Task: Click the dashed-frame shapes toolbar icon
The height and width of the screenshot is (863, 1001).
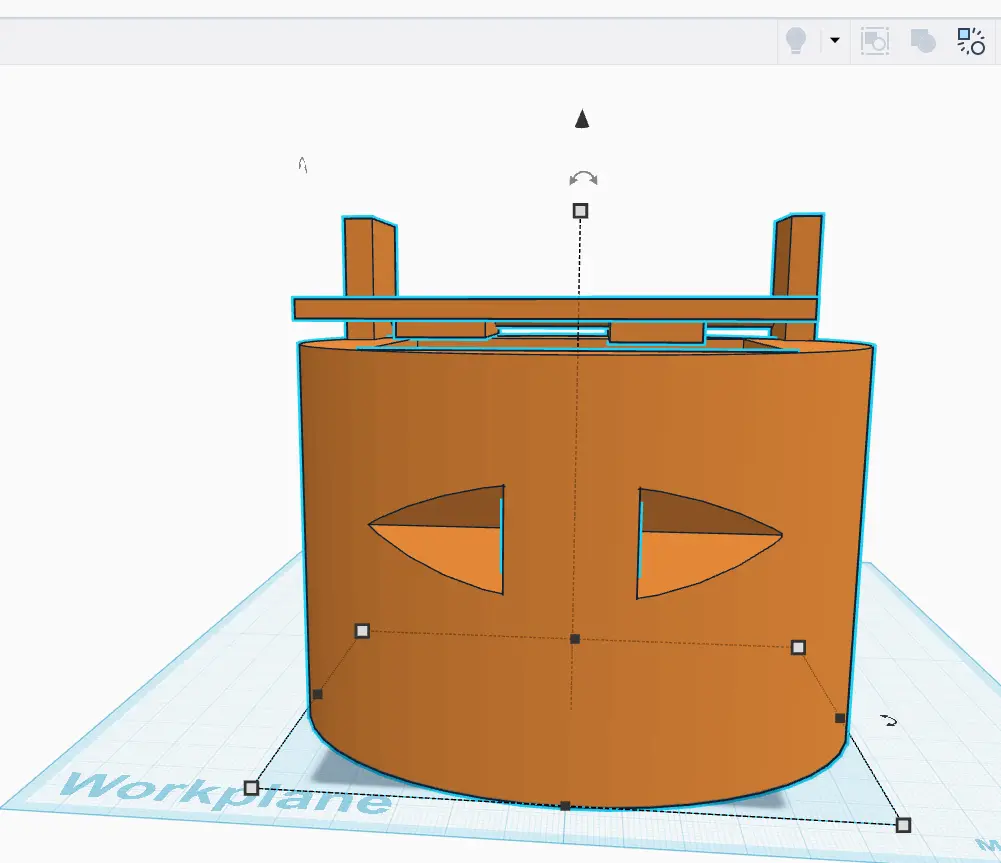Action: click(875, 41)
